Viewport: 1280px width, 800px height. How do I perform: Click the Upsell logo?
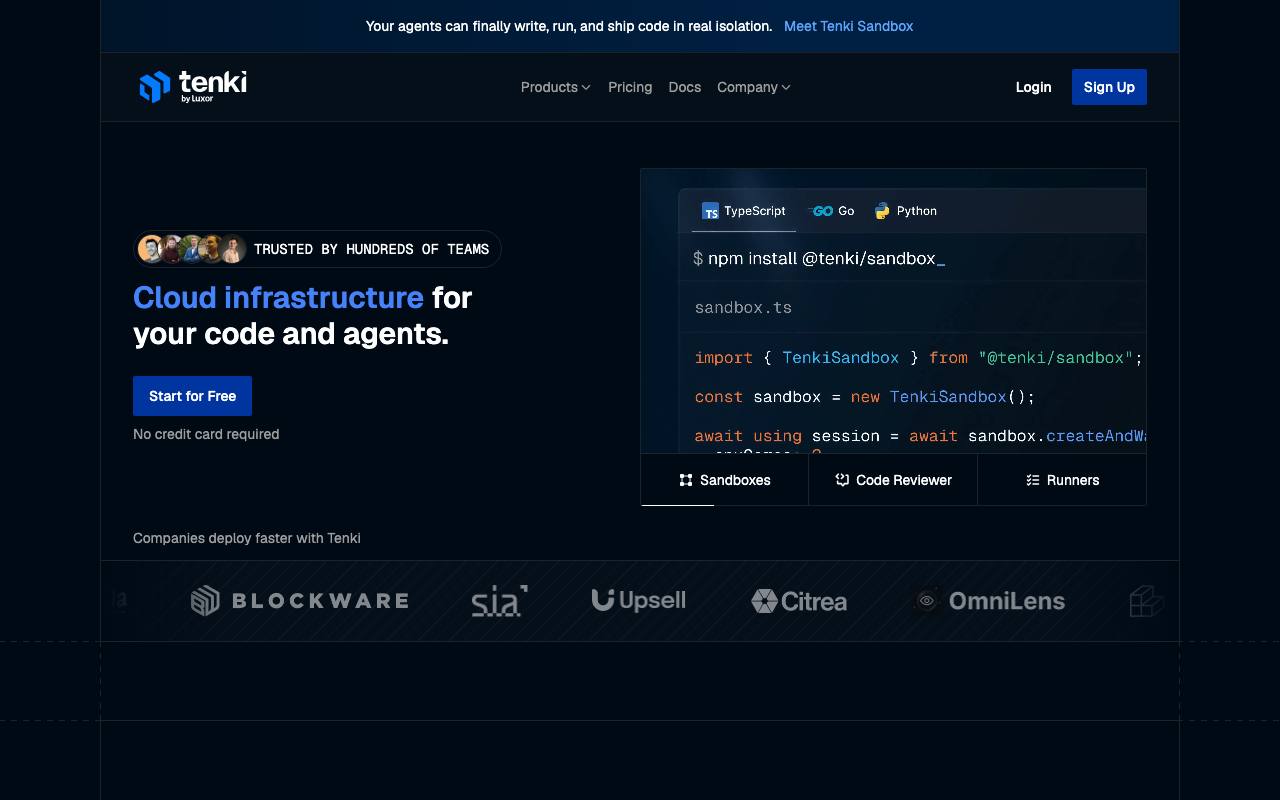tap(639, 600)
